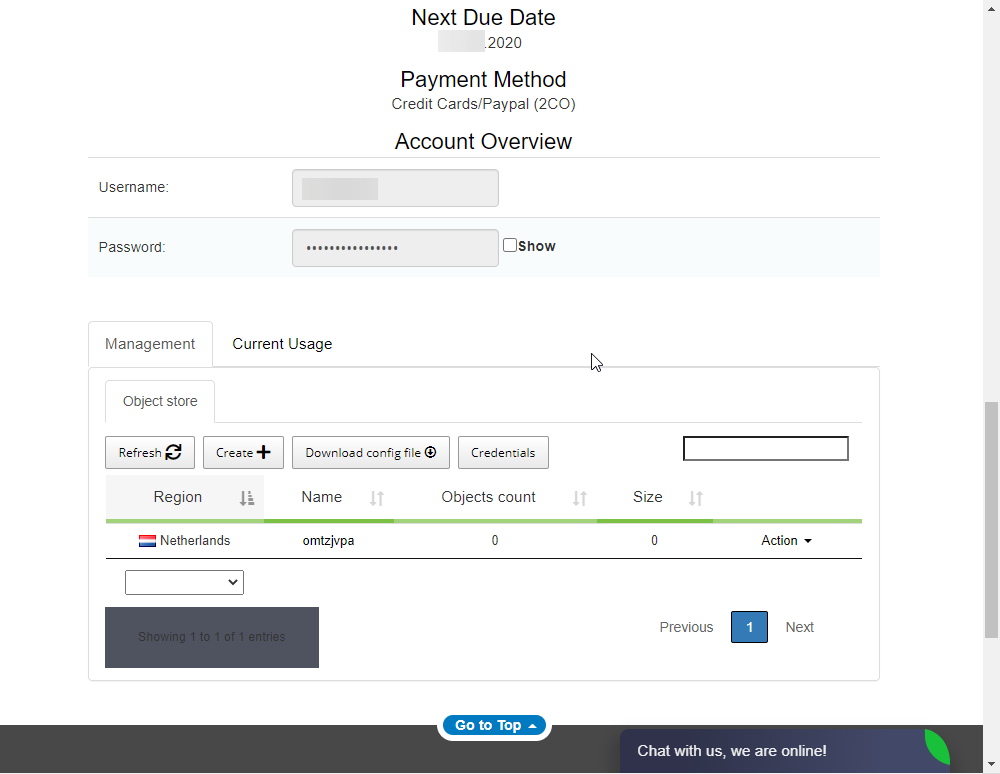Open the Action dropdown for omtzjvpa
Screen dimensions: 1000x774
point(786,541)
